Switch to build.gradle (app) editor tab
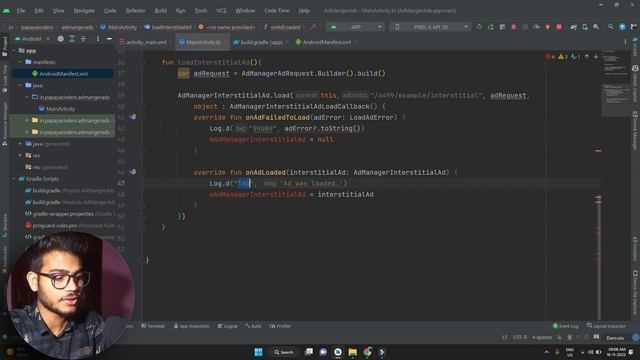The image size is (640, 360). (x=261, y=42)
